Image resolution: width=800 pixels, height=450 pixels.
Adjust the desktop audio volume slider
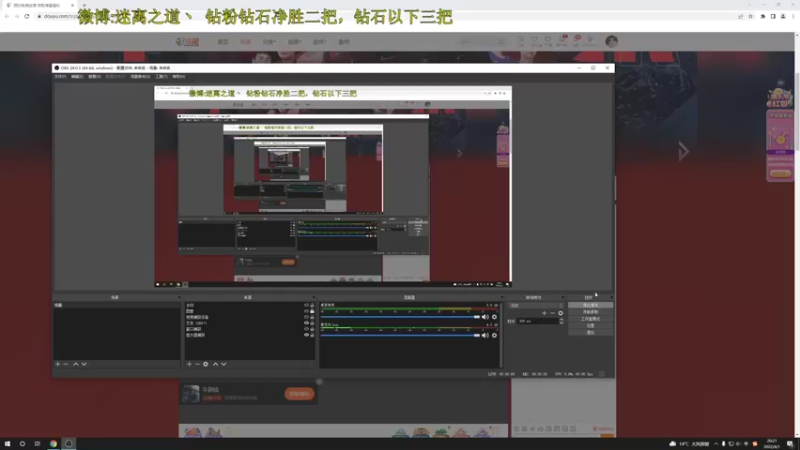[401, 317]
